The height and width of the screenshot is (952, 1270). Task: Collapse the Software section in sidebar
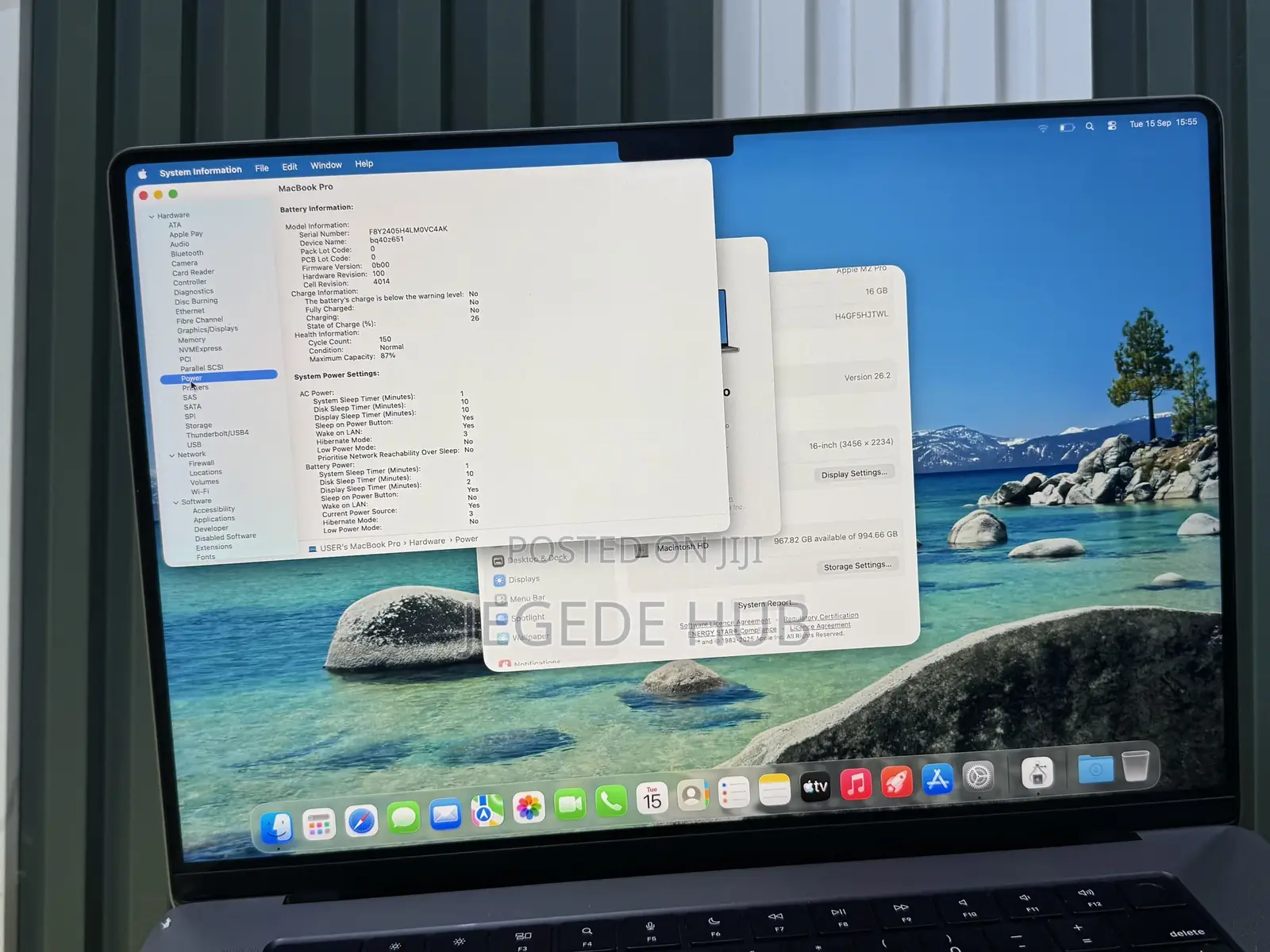tap(176, 502)
